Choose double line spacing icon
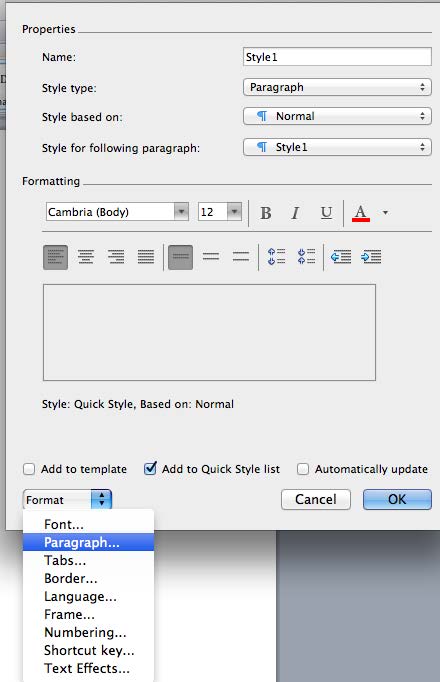Image resolution: width=440 pixels, height=682 pixels. [241, 257]
